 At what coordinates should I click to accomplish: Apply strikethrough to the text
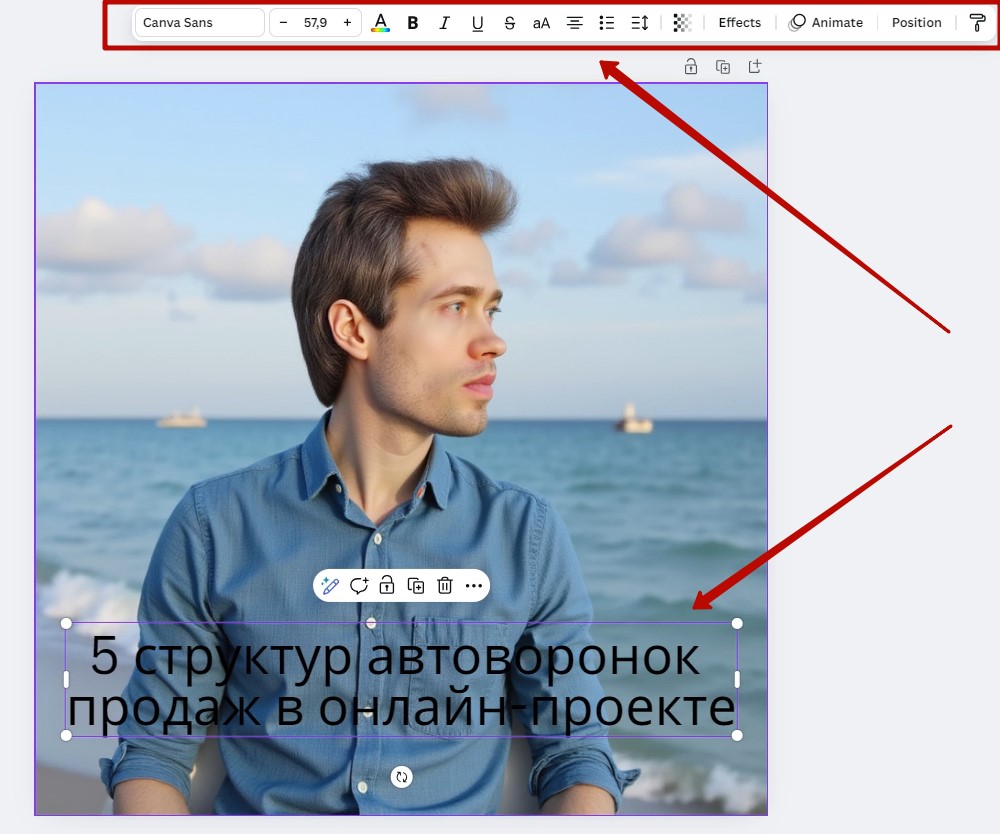click(x=509, y=23)
